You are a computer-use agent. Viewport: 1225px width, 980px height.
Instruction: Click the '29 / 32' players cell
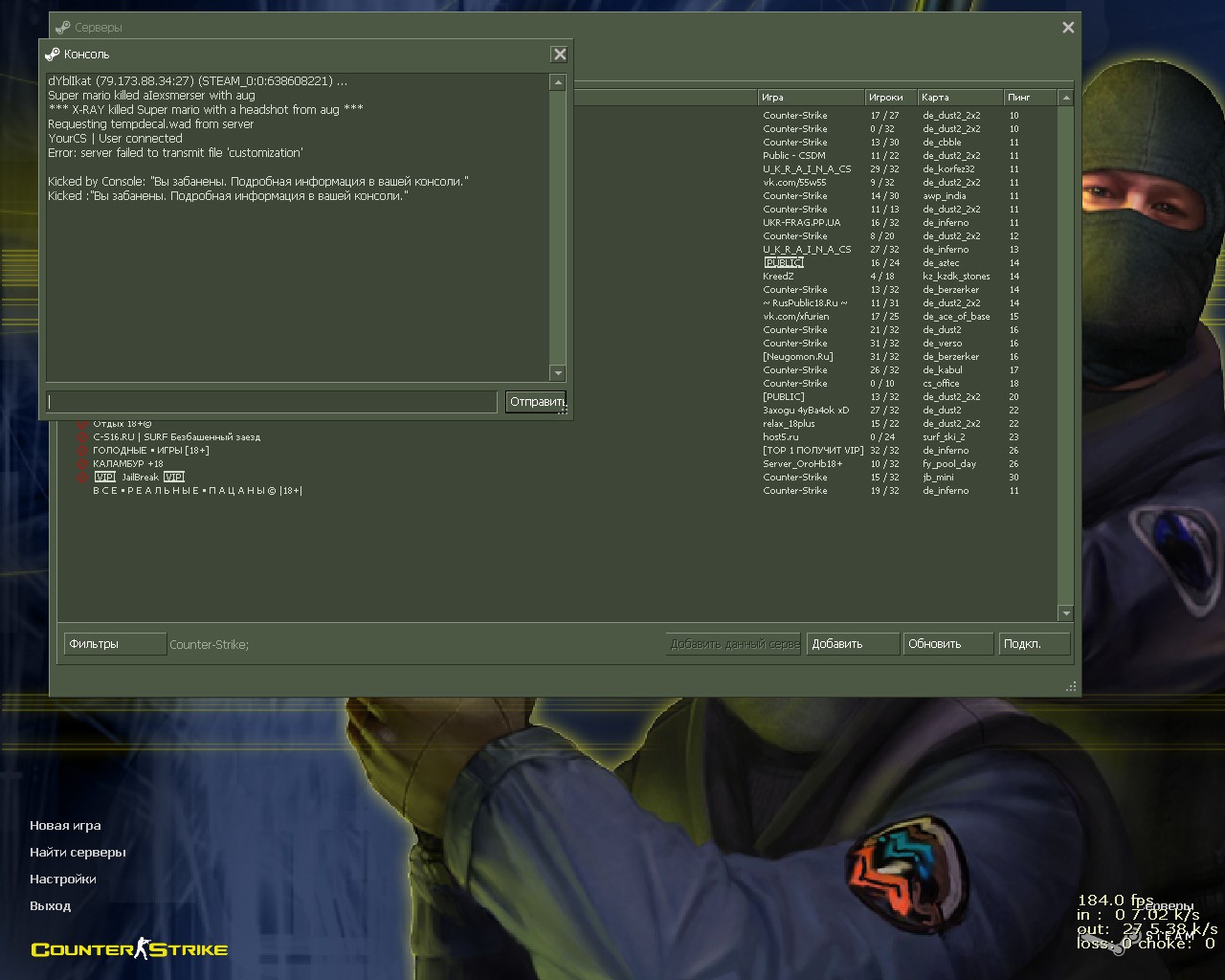[884, 169]
